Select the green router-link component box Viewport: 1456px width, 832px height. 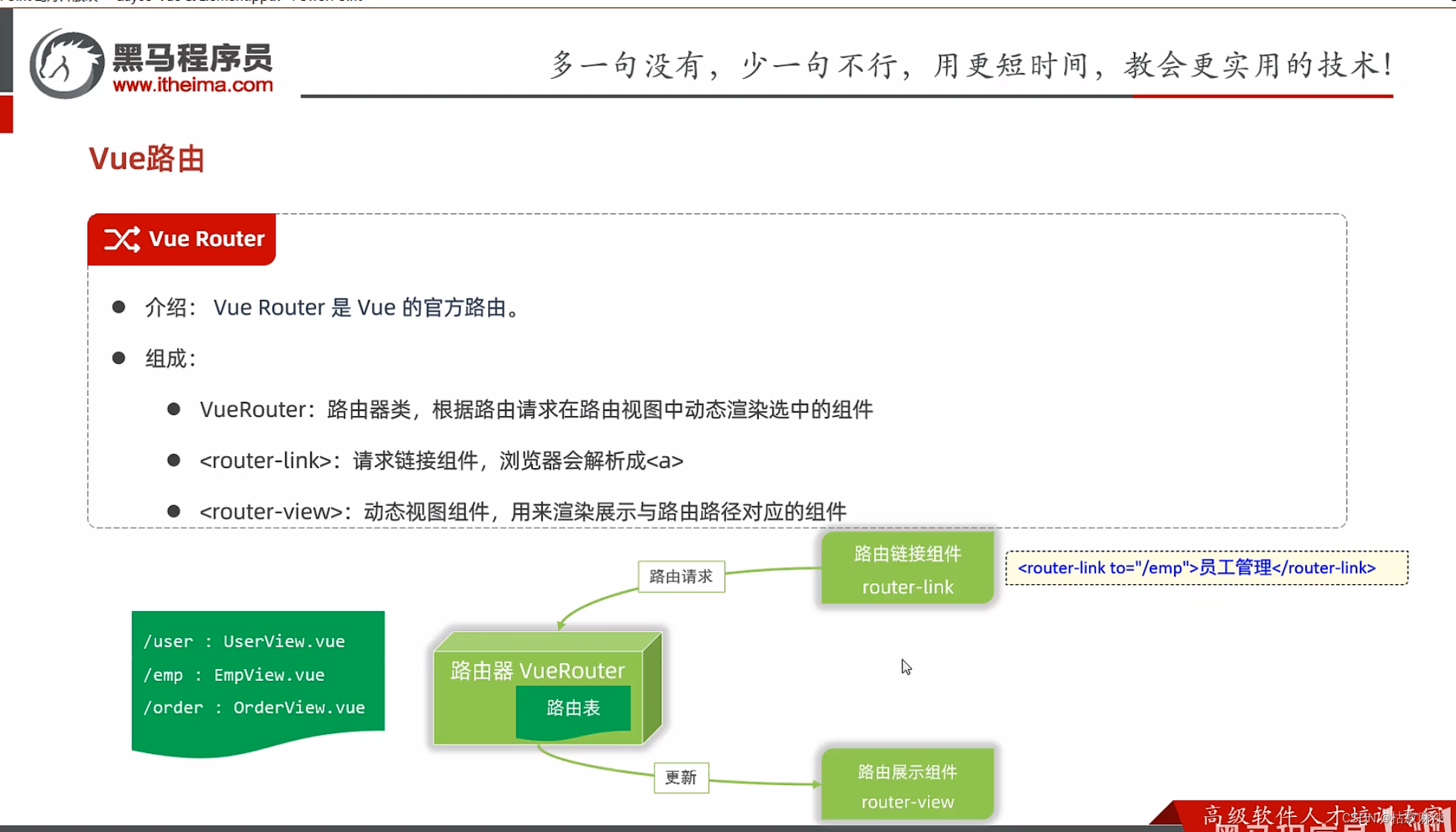coord(907,568)
